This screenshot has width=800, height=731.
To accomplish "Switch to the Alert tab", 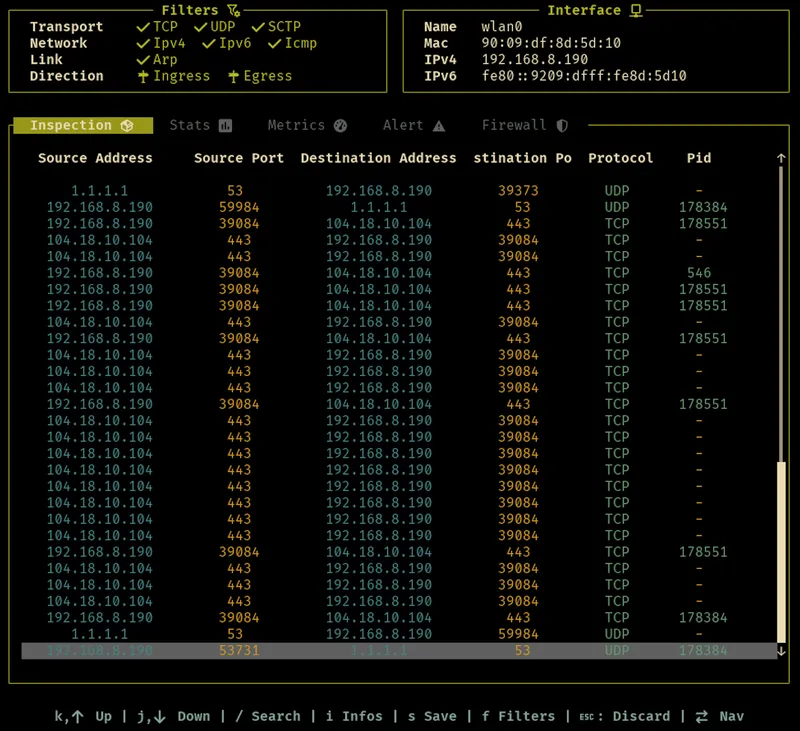I will 414,125.
